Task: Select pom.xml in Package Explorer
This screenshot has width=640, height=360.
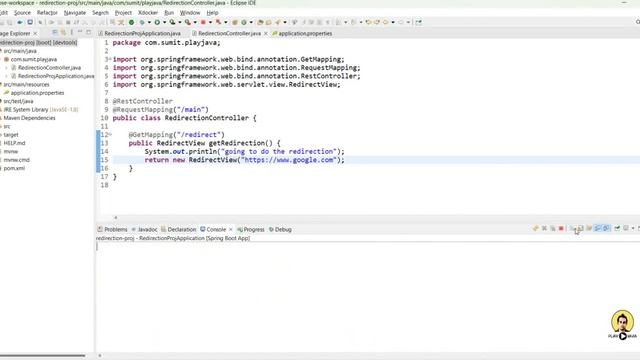Action: (14, 168)
